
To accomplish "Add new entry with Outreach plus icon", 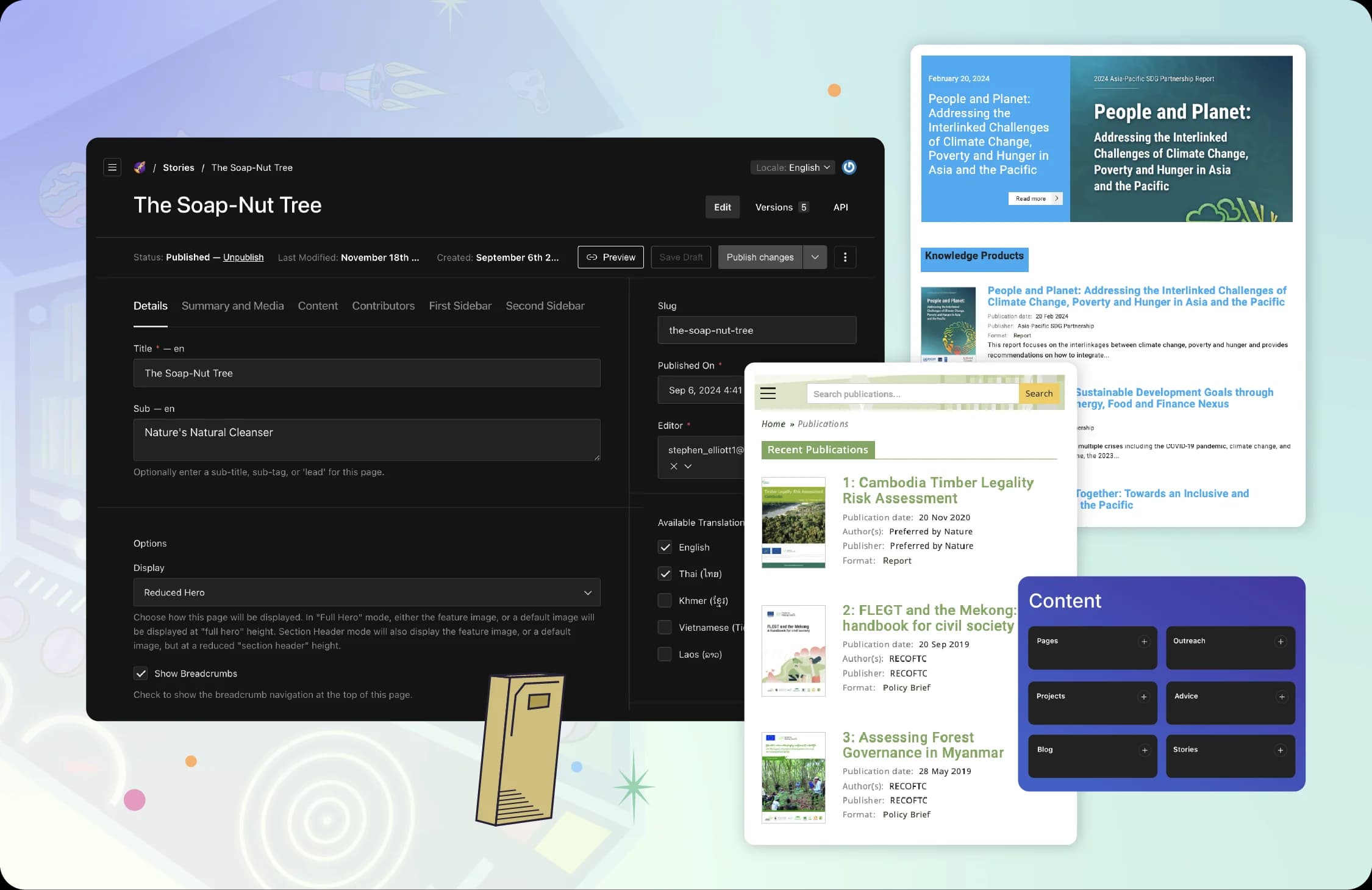I will click(x=1281, y=642).
